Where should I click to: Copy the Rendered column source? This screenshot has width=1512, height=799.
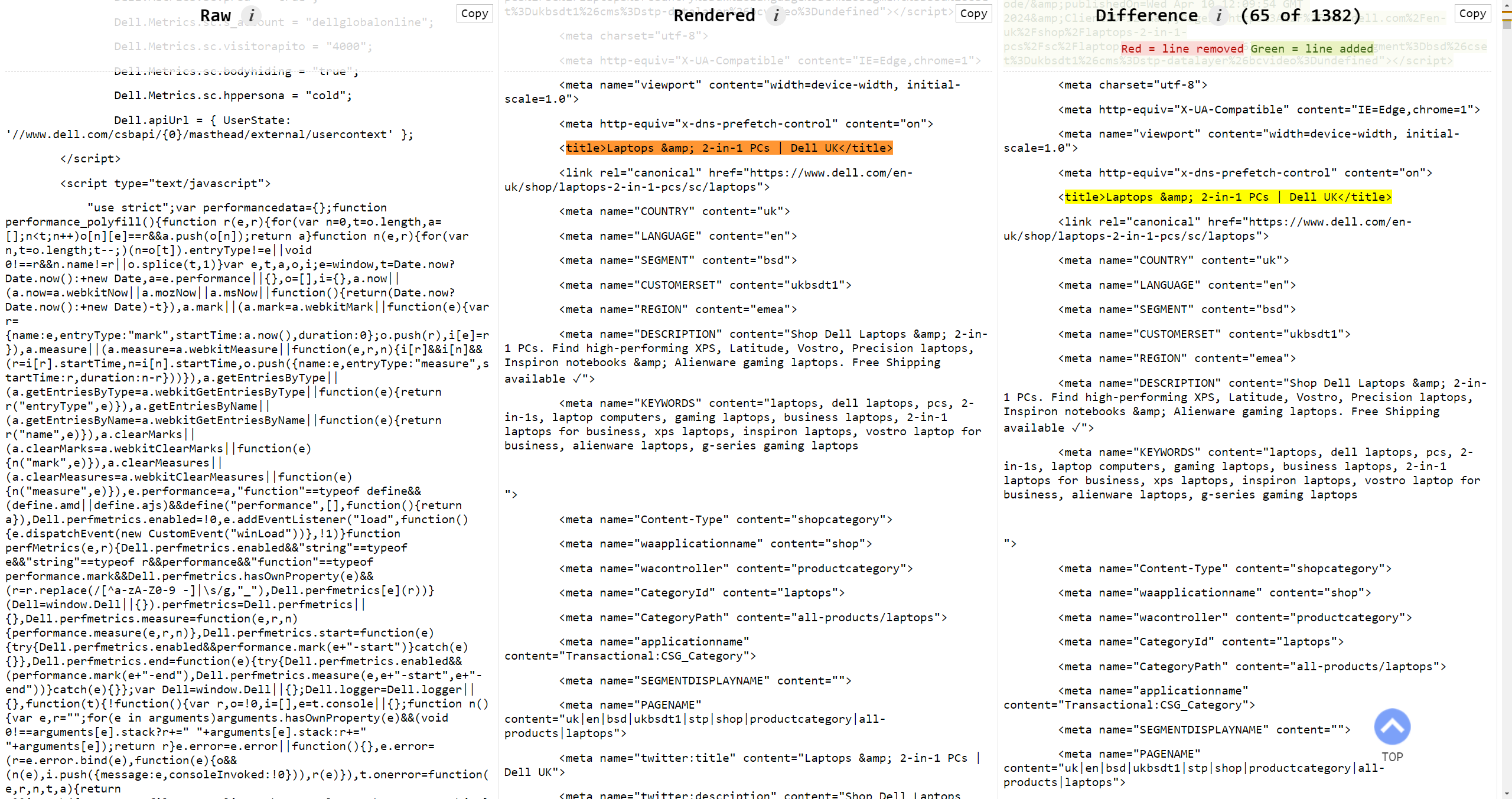point(973,14)
